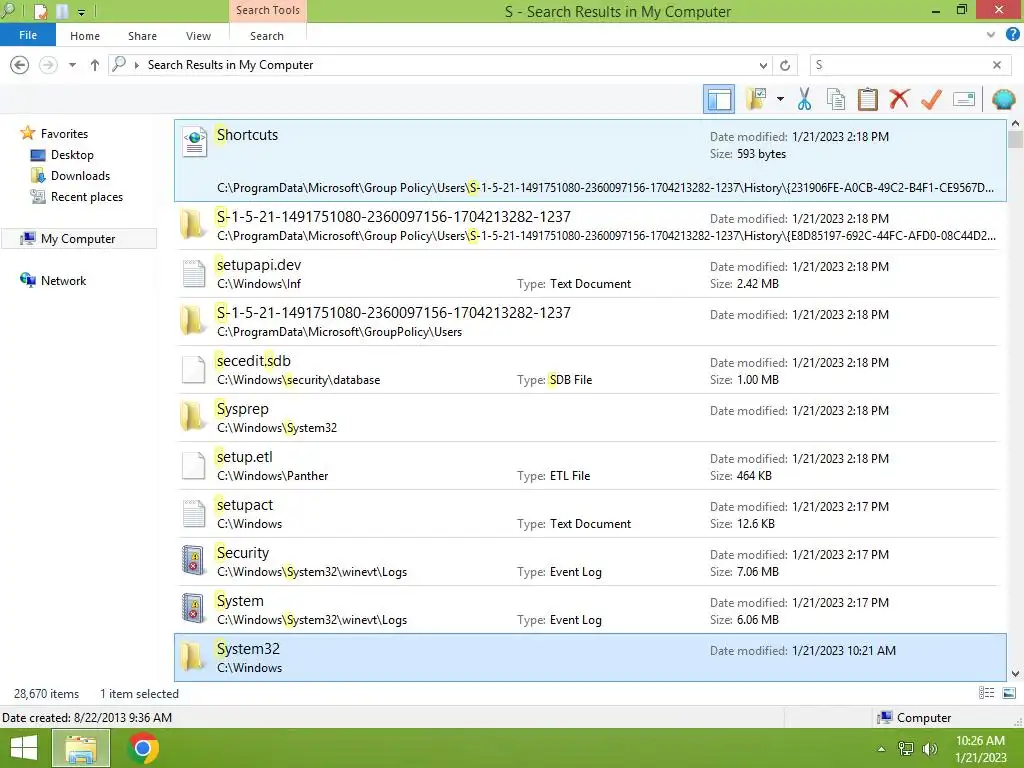Click the folder options toolbar icon
Viewport: 1024px width, 768px height.
pos(756,99)
